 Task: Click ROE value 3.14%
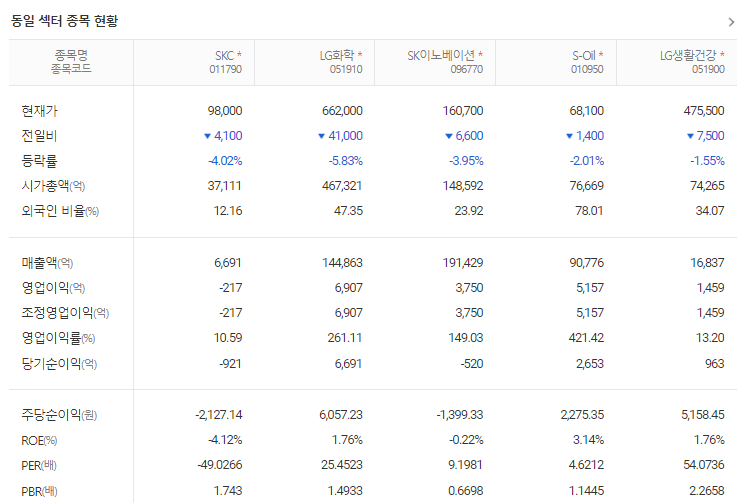click(589, 440)
